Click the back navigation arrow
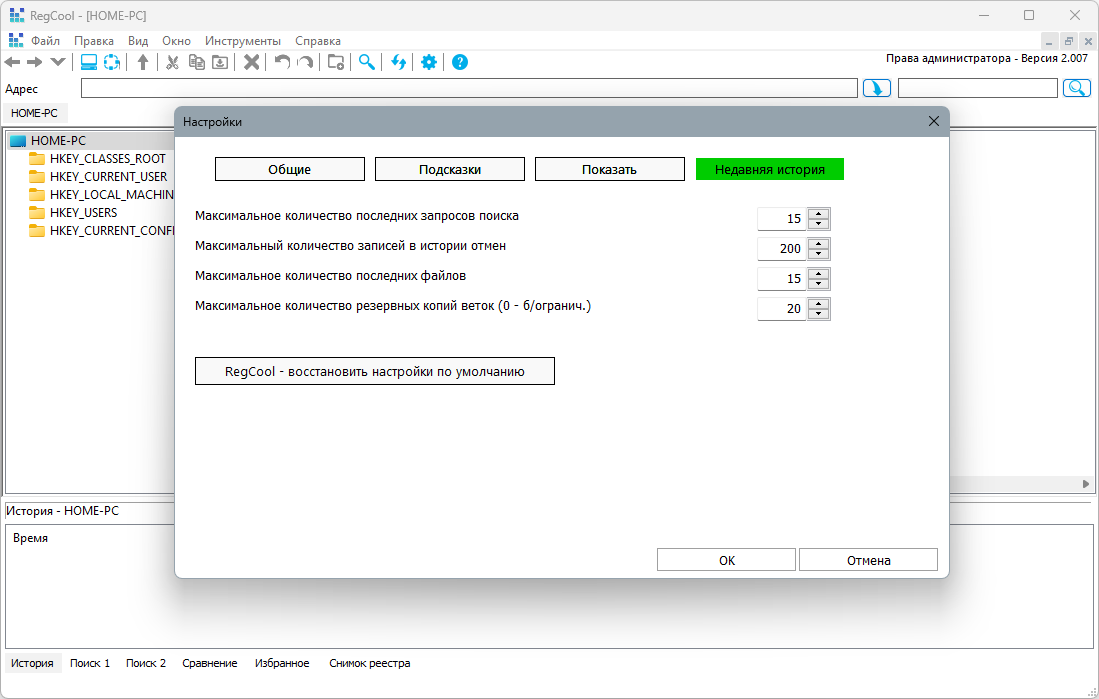Screen dimensions: 1099x699 (13, 62)
